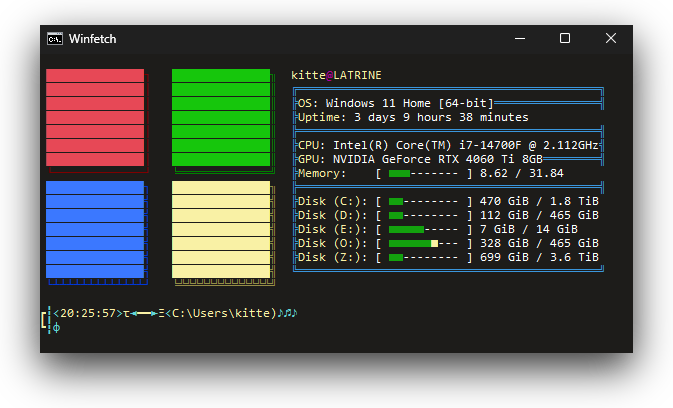Click the Disk (O:) label

point(333,243)
